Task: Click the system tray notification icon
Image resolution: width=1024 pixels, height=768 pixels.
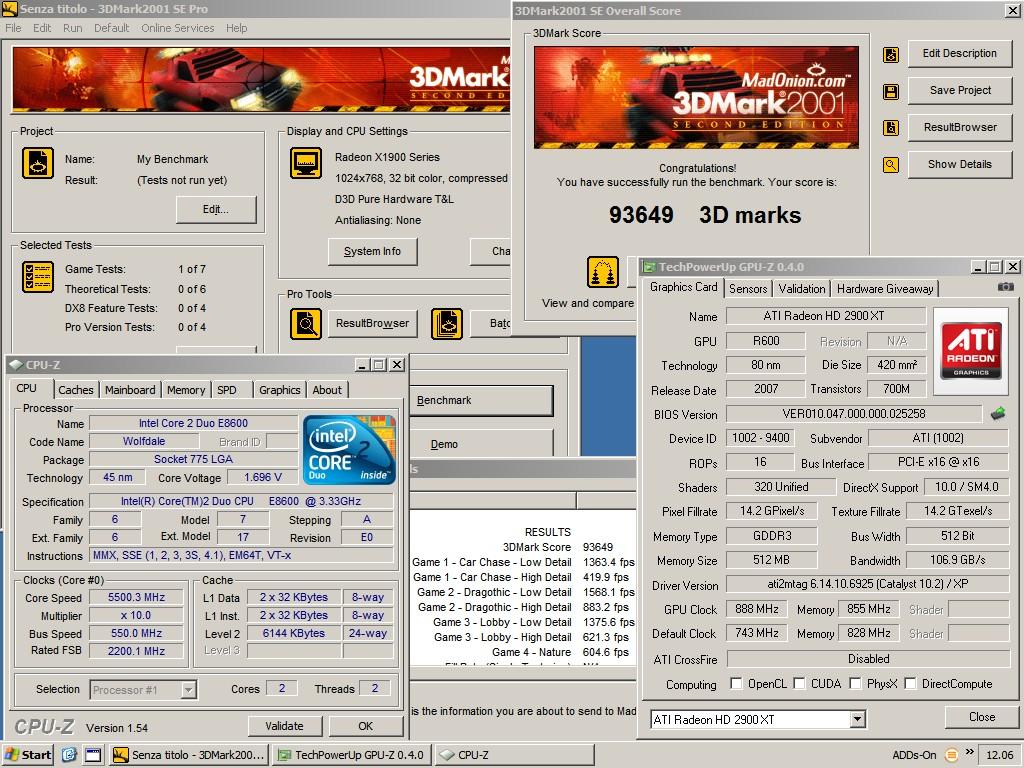Action: click(x=952, y=756)
